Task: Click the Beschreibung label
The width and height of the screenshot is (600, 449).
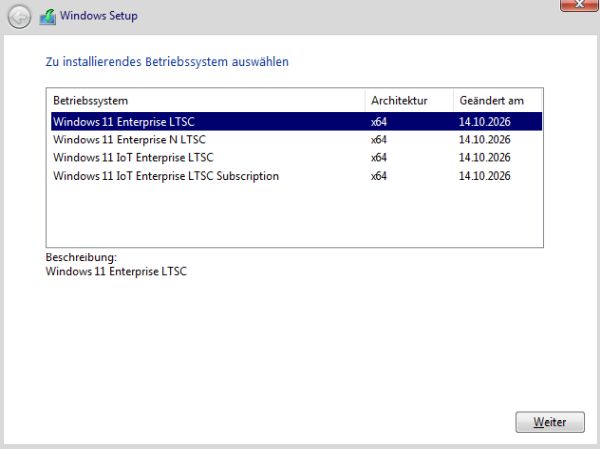Action: pyautogui.click(x=81, y=257)
